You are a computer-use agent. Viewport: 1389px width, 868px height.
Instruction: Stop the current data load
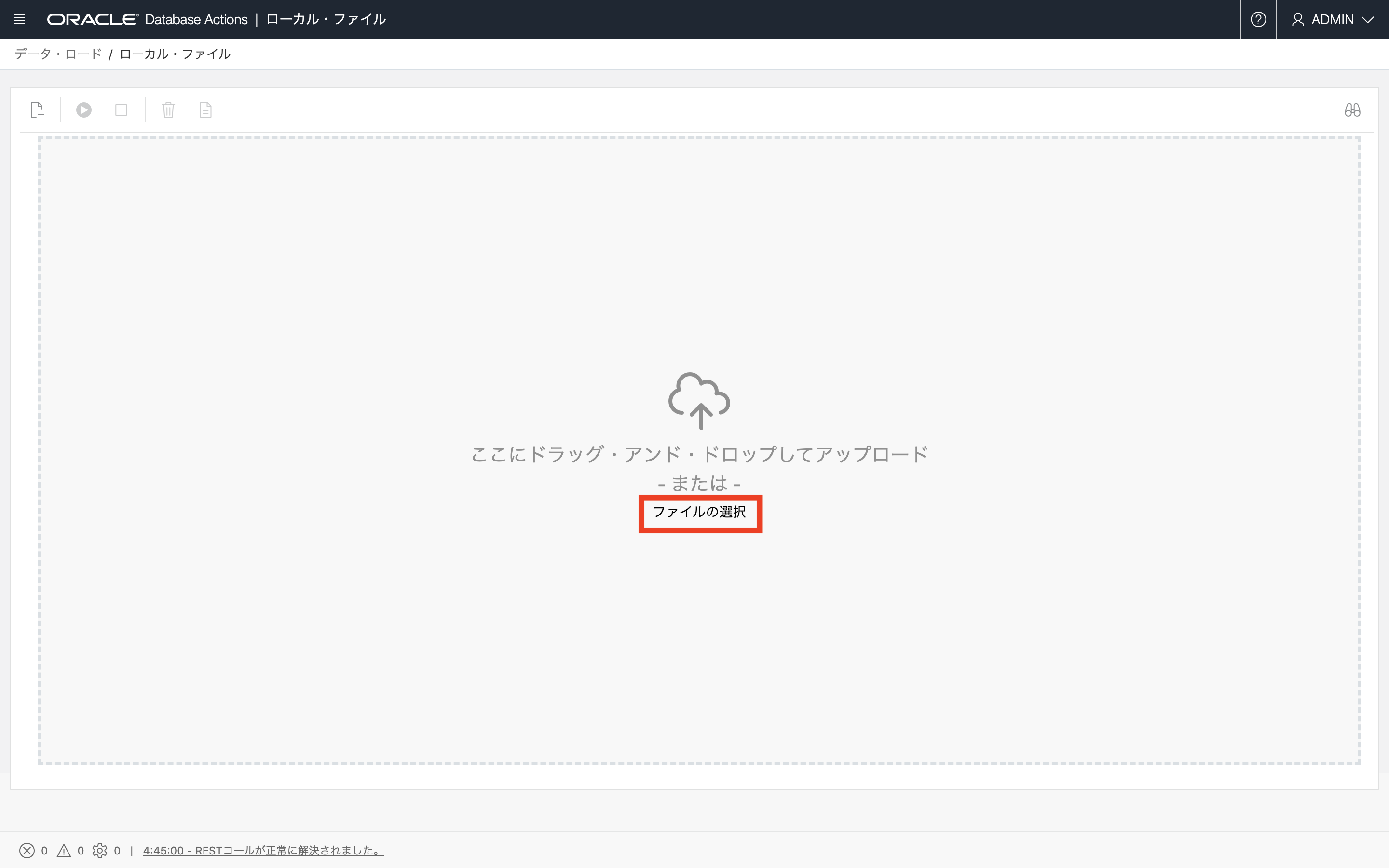[x=121, y=109]
